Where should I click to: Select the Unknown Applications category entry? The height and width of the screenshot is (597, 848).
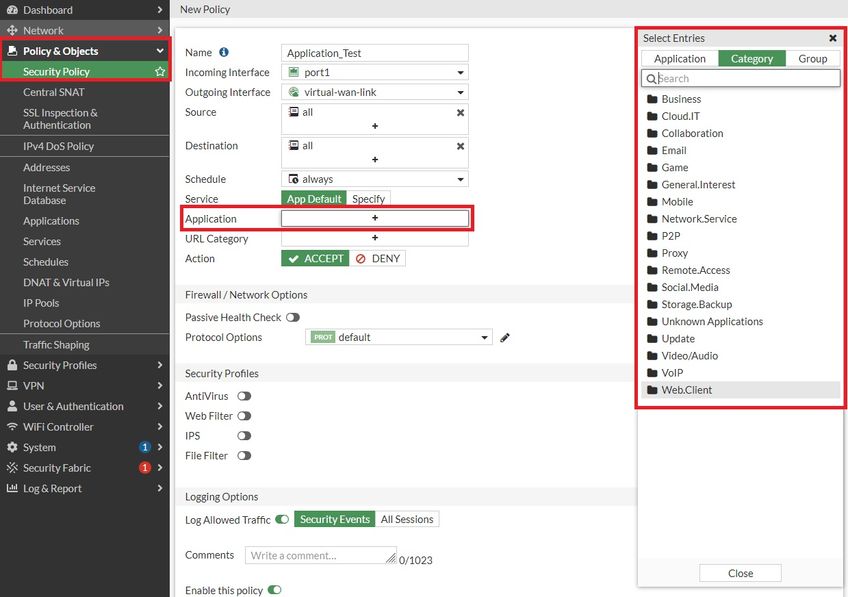(x=741, y=321)
